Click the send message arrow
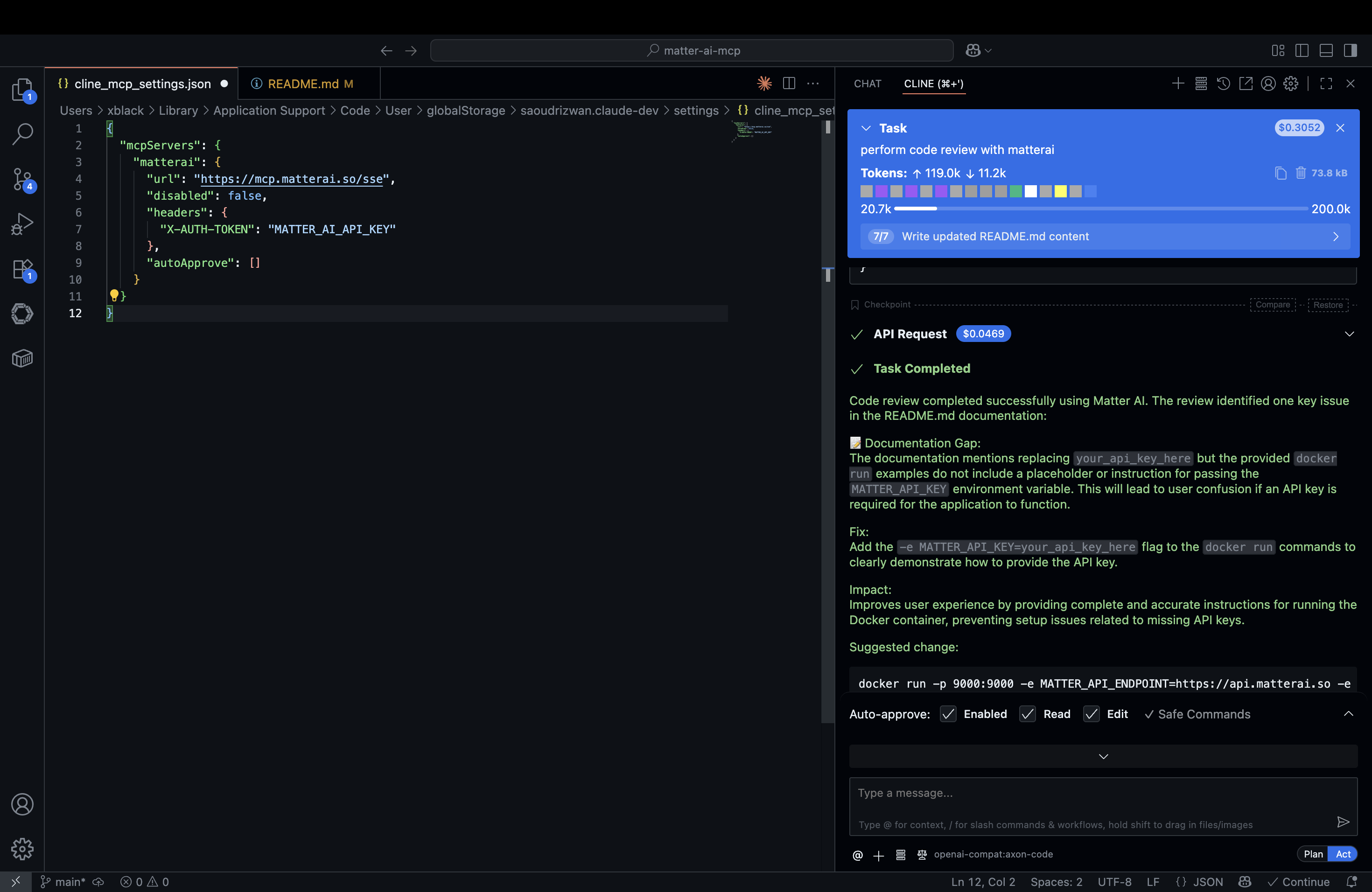Viewport: 1372px width, 892px height. [x=1343, y=822]
